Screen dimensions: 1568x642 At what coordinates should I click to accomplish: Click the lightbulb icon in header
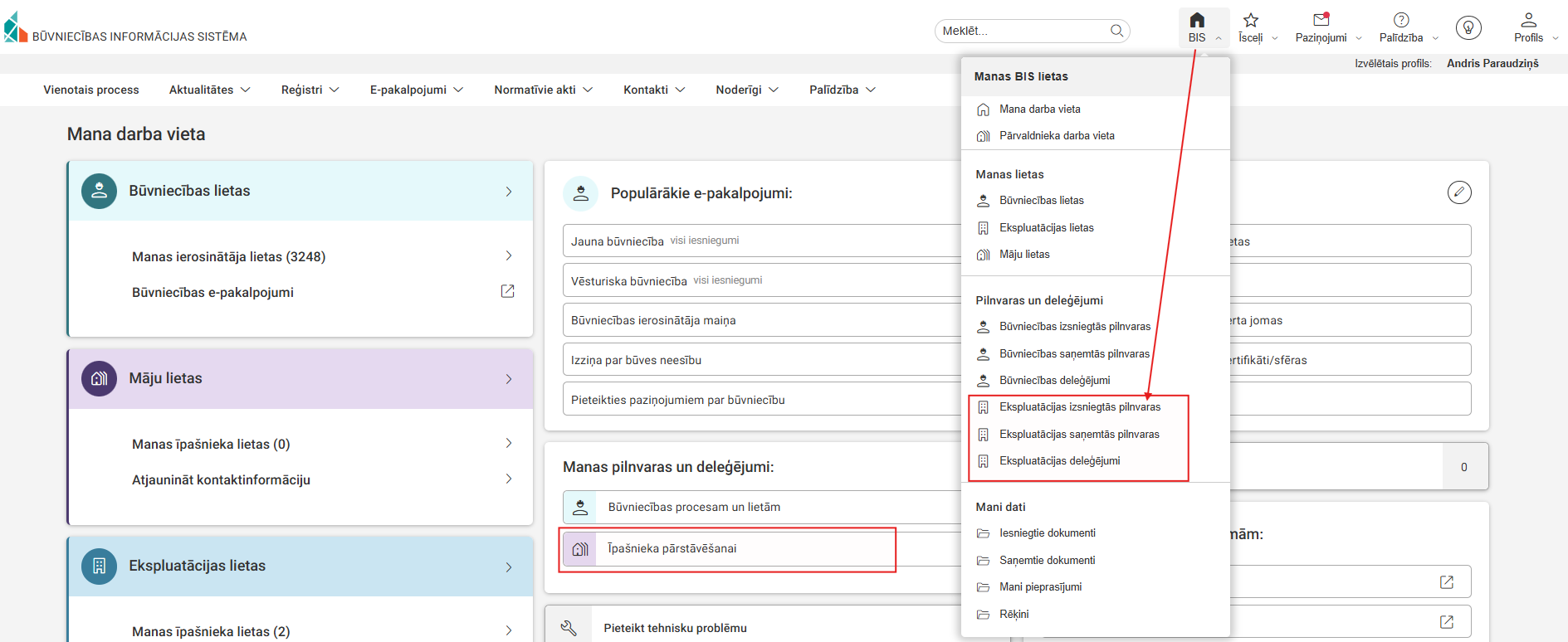[1468, 28]
